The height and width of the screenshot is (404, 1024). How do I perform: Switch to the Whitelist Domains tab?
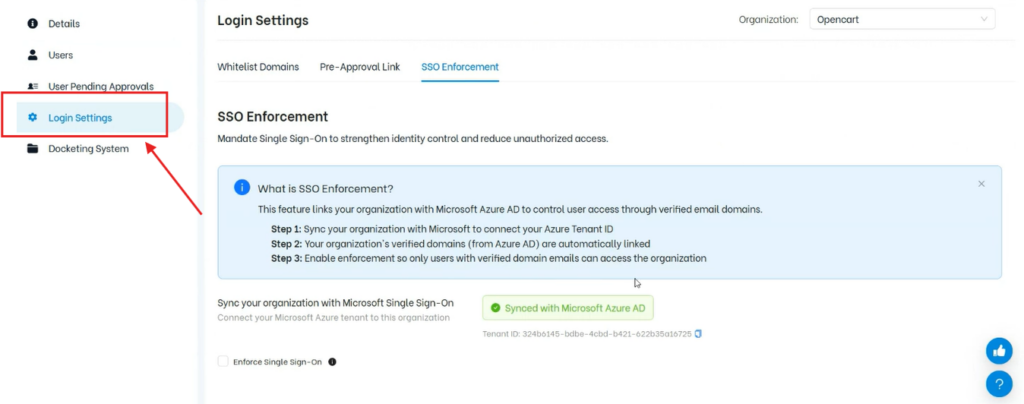(x=258, y=67)
